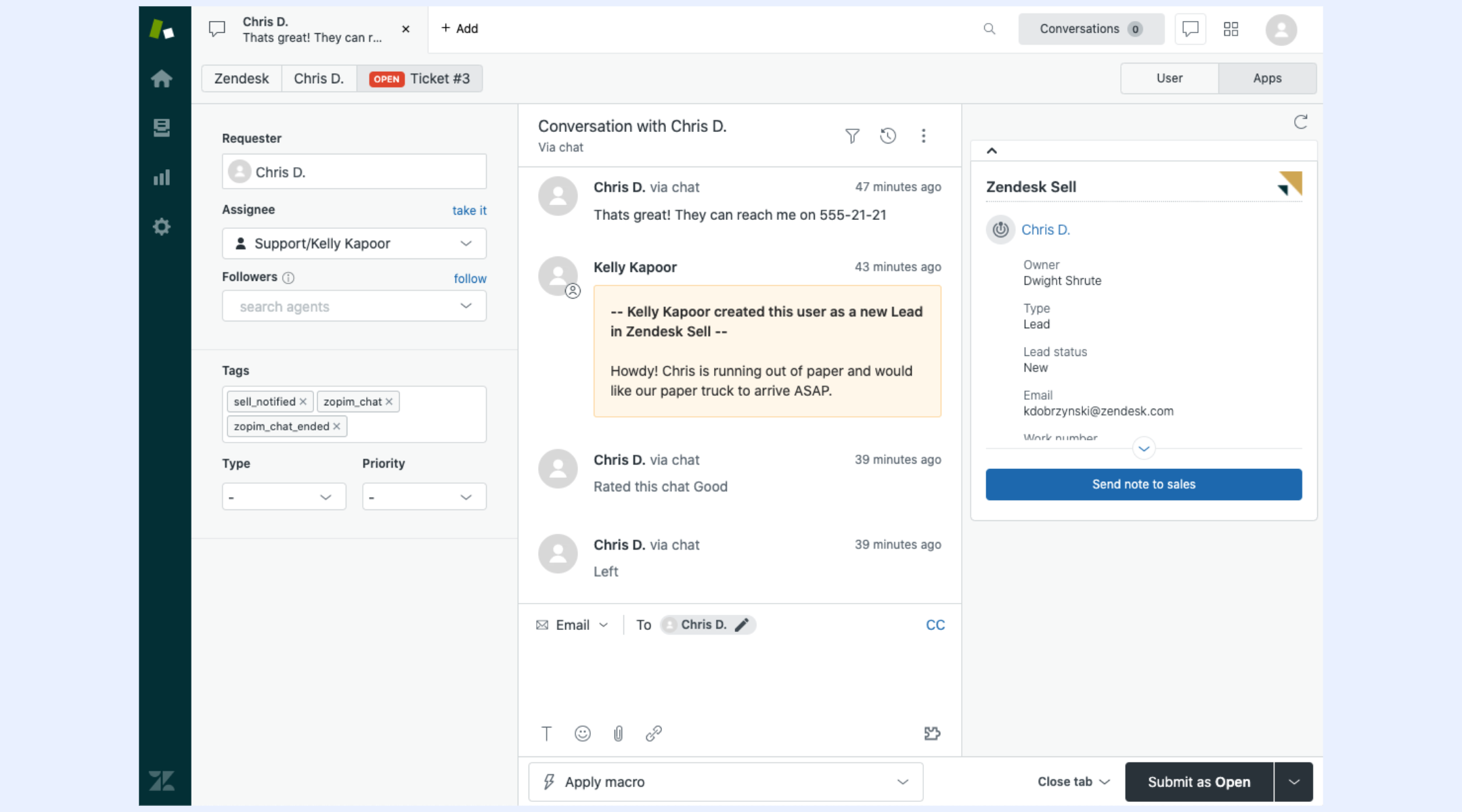Insert a link into the reply
Viewport: 1462px width, 812px height.
tap(654, 734)
